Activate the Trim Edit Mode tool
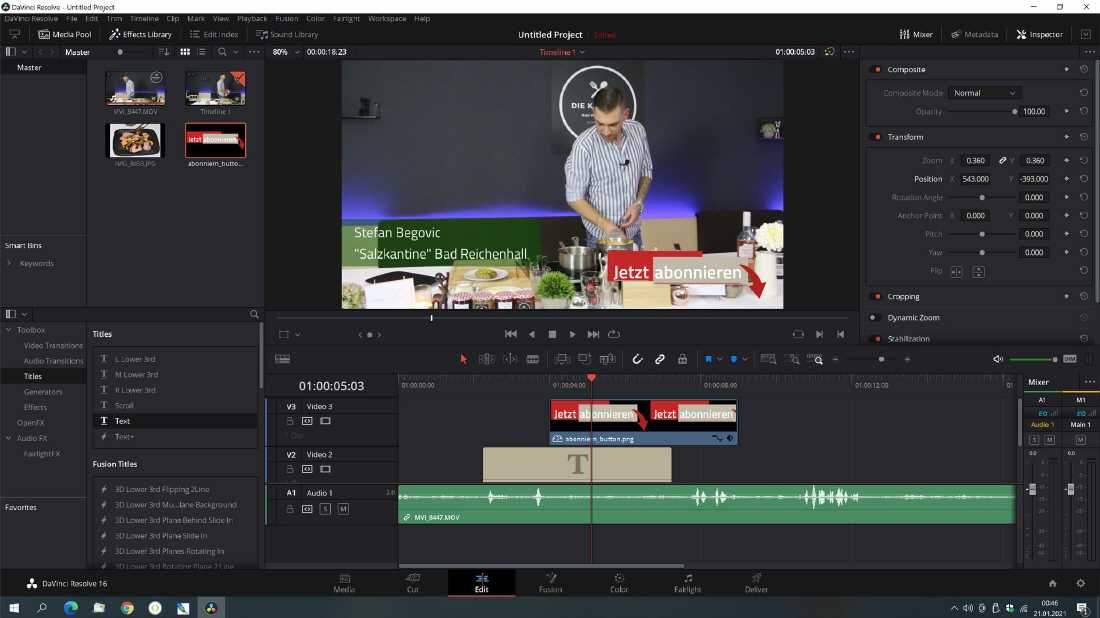 point(486,359)
